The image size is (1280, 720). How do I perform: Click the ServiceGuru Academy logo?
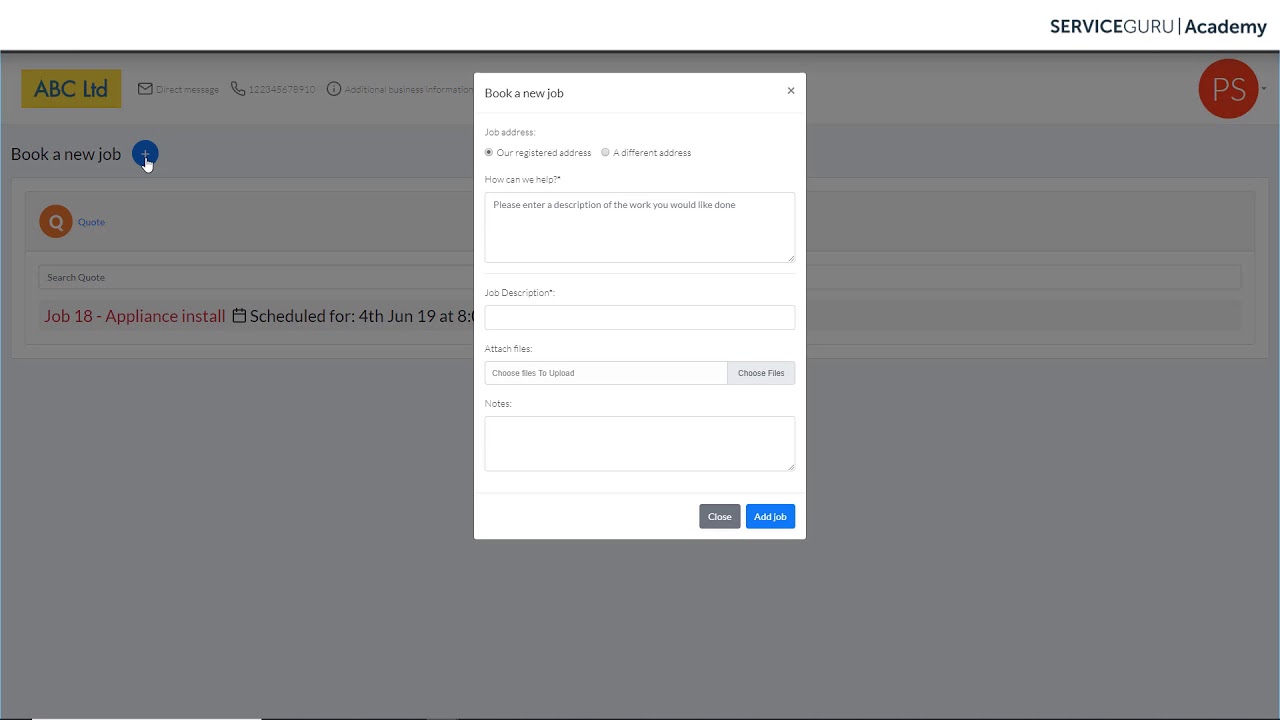[1158, 27]
